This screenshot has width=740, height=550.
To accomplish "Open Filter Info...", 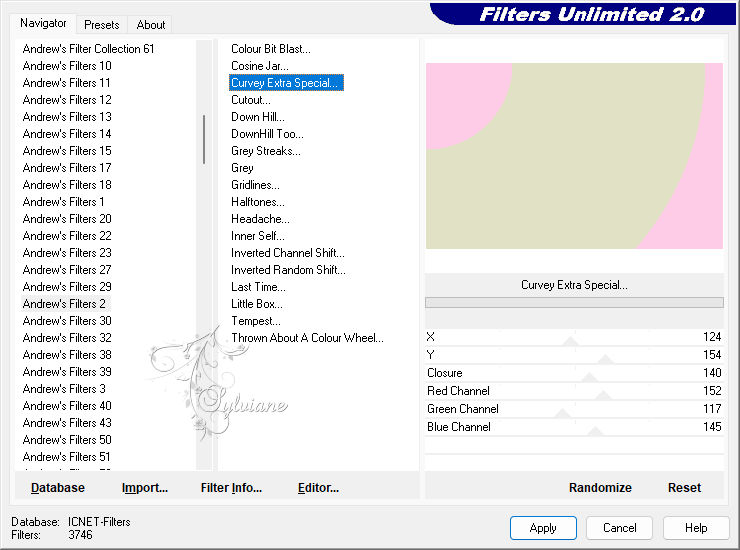I will 231,488.
